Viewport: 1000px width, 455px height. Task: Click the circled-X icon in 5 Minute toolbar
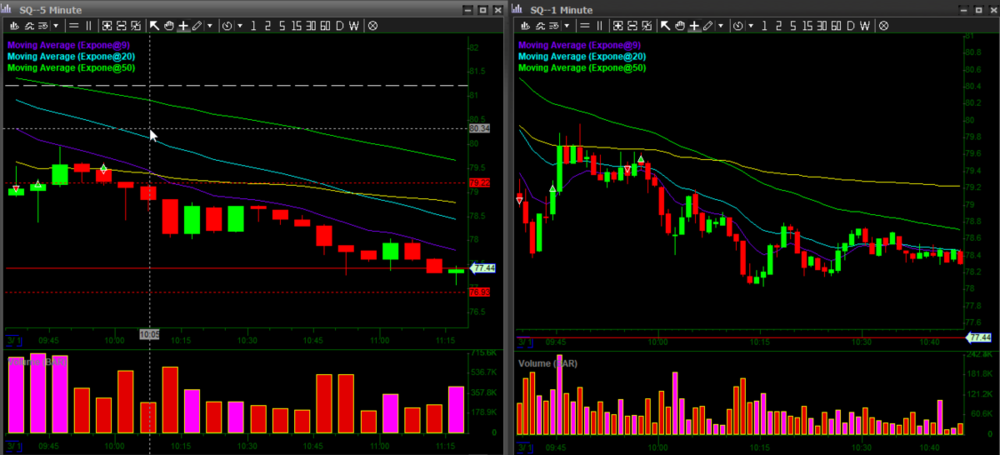[373, 25]
